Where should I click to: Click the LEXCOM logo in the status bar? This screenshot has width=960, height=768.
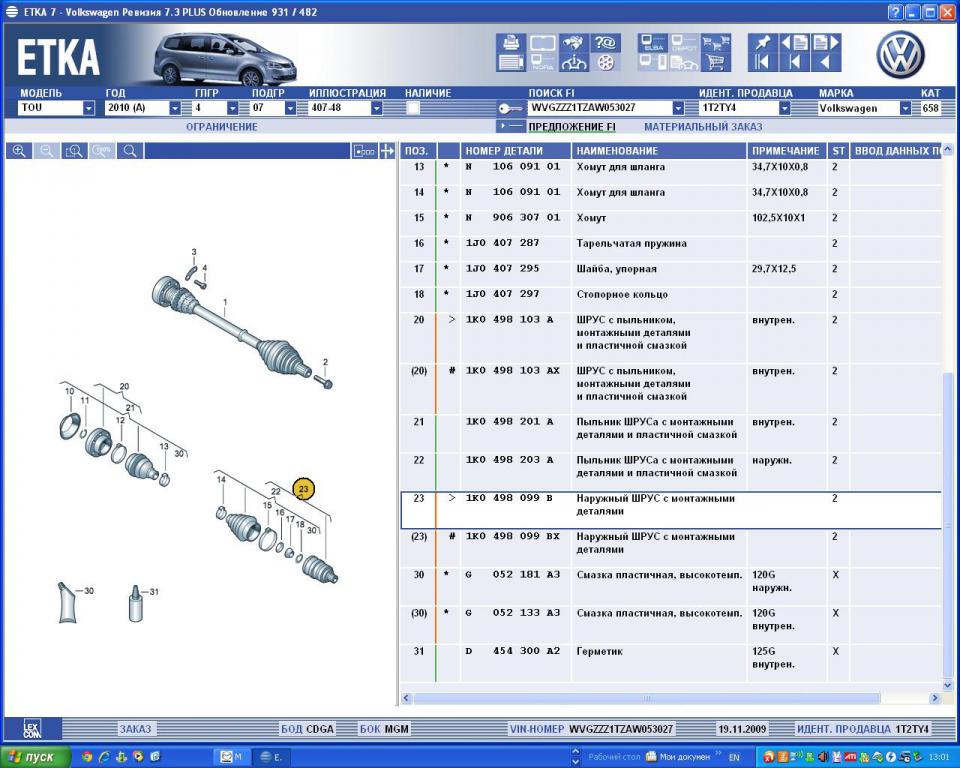point(32,729)
